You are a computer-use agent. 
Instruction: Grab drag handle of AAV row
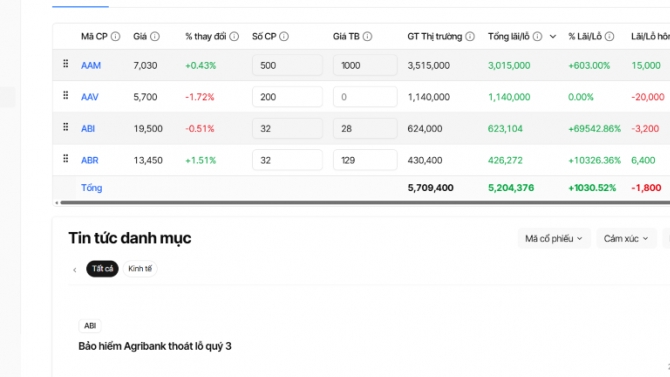click(65, 96)
